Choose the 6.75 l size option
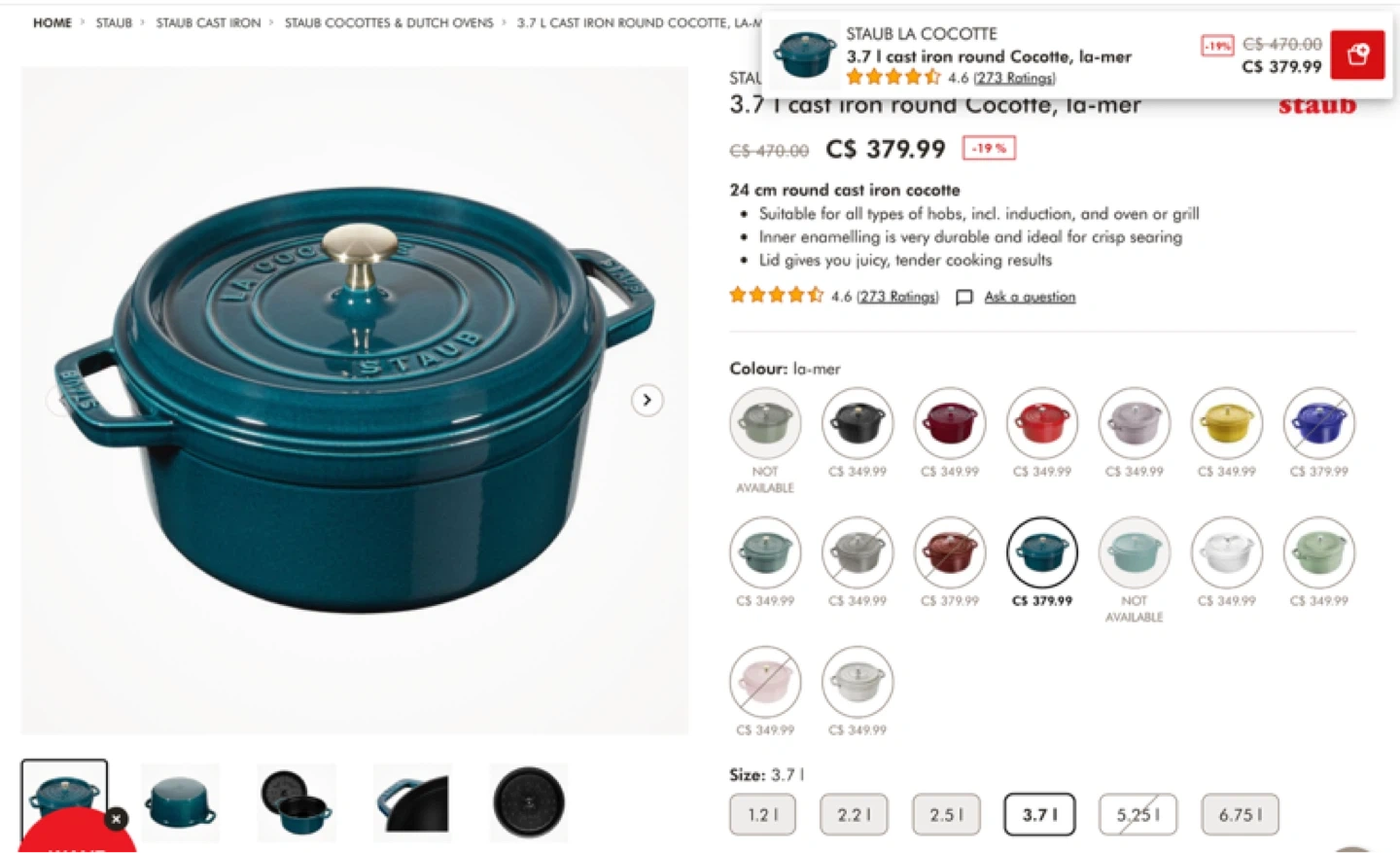Image resolution: width=1400 pixels, height=853 pixels. 1241,814
